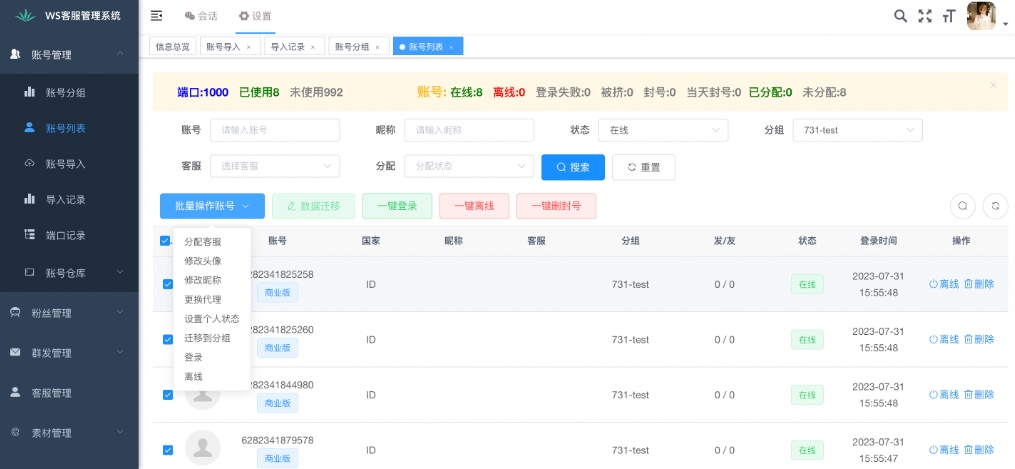Select 分配客服 from the batch menu
This screenshot has height=469, width=1015.
pyautogui.click(x=203, y=242)
